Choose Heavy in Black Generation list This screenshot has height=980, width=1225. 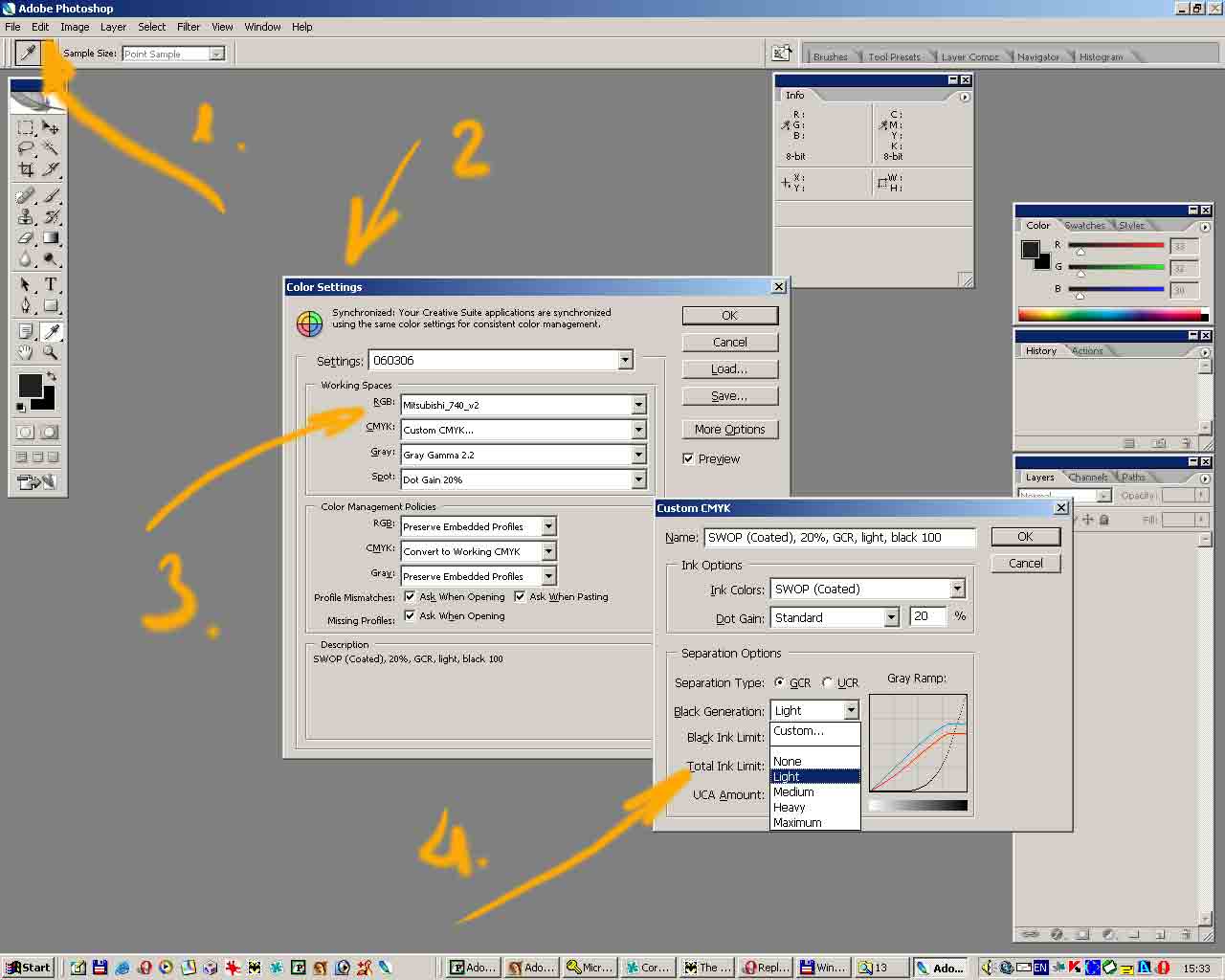(x=815, y=807)
